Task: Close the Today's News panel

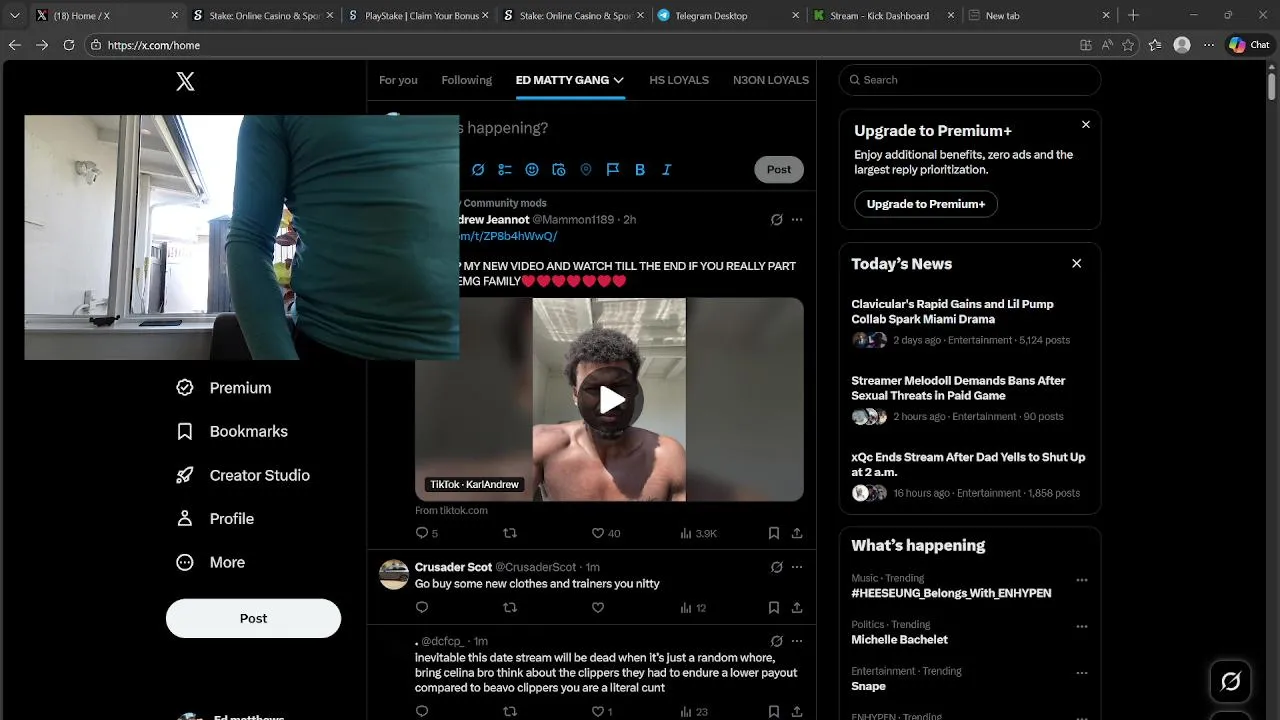Action: tap(1077, 264)
